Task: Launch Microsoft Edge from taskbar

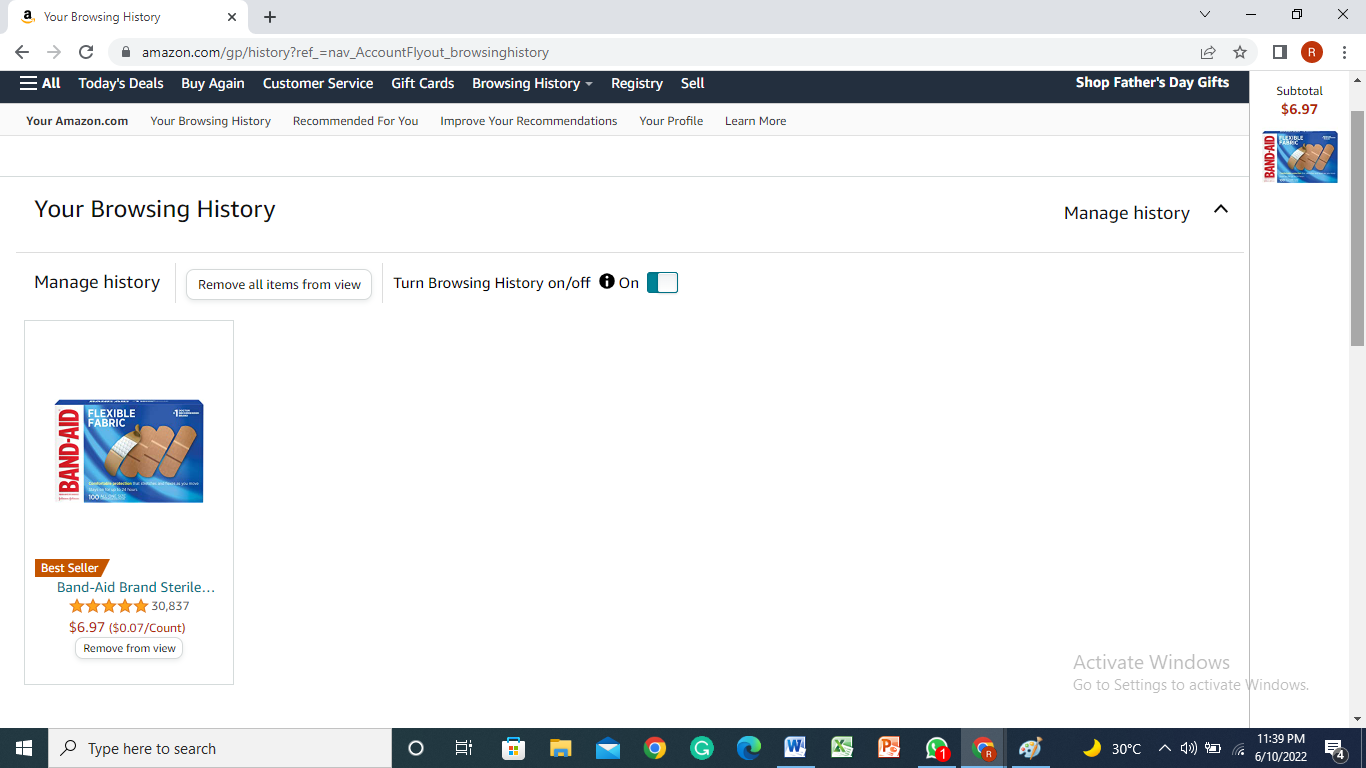Action: (x=749, y=748)
